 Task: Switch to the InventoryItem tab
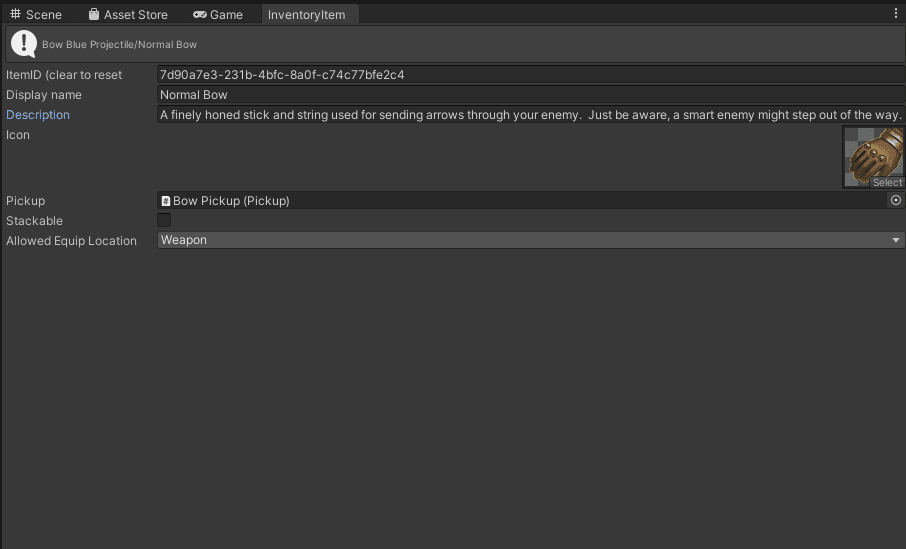[x=306, y=15]
